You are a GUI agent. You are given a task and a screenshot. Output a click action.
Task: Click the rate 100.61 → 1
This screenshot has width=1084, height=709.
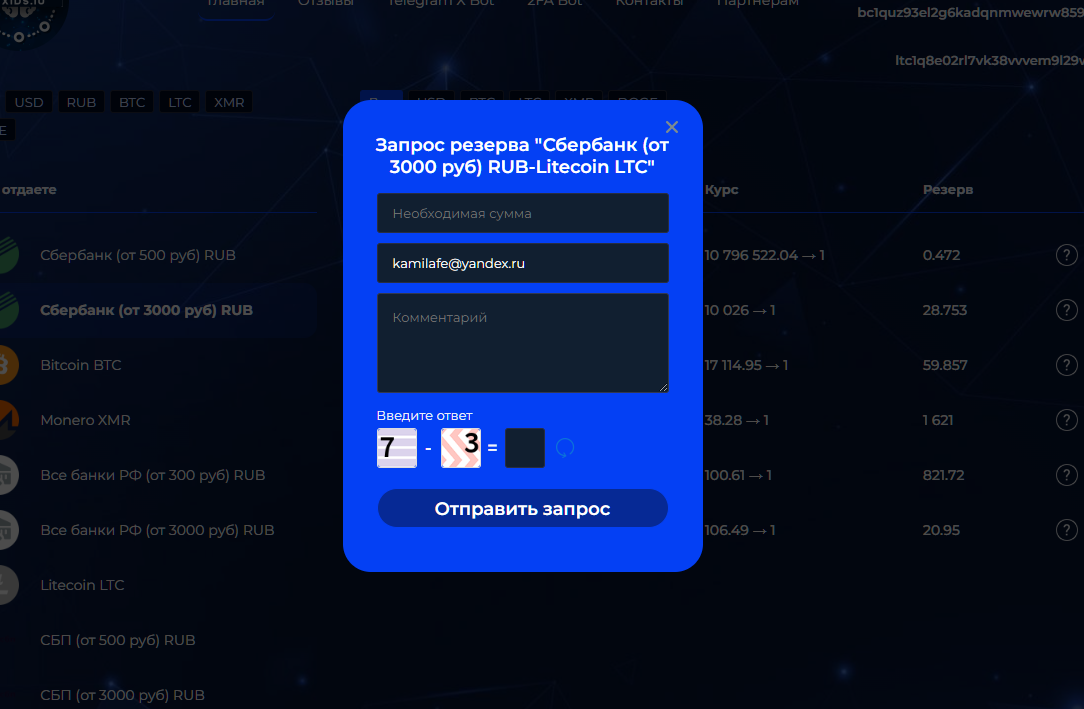click(738, 475)
